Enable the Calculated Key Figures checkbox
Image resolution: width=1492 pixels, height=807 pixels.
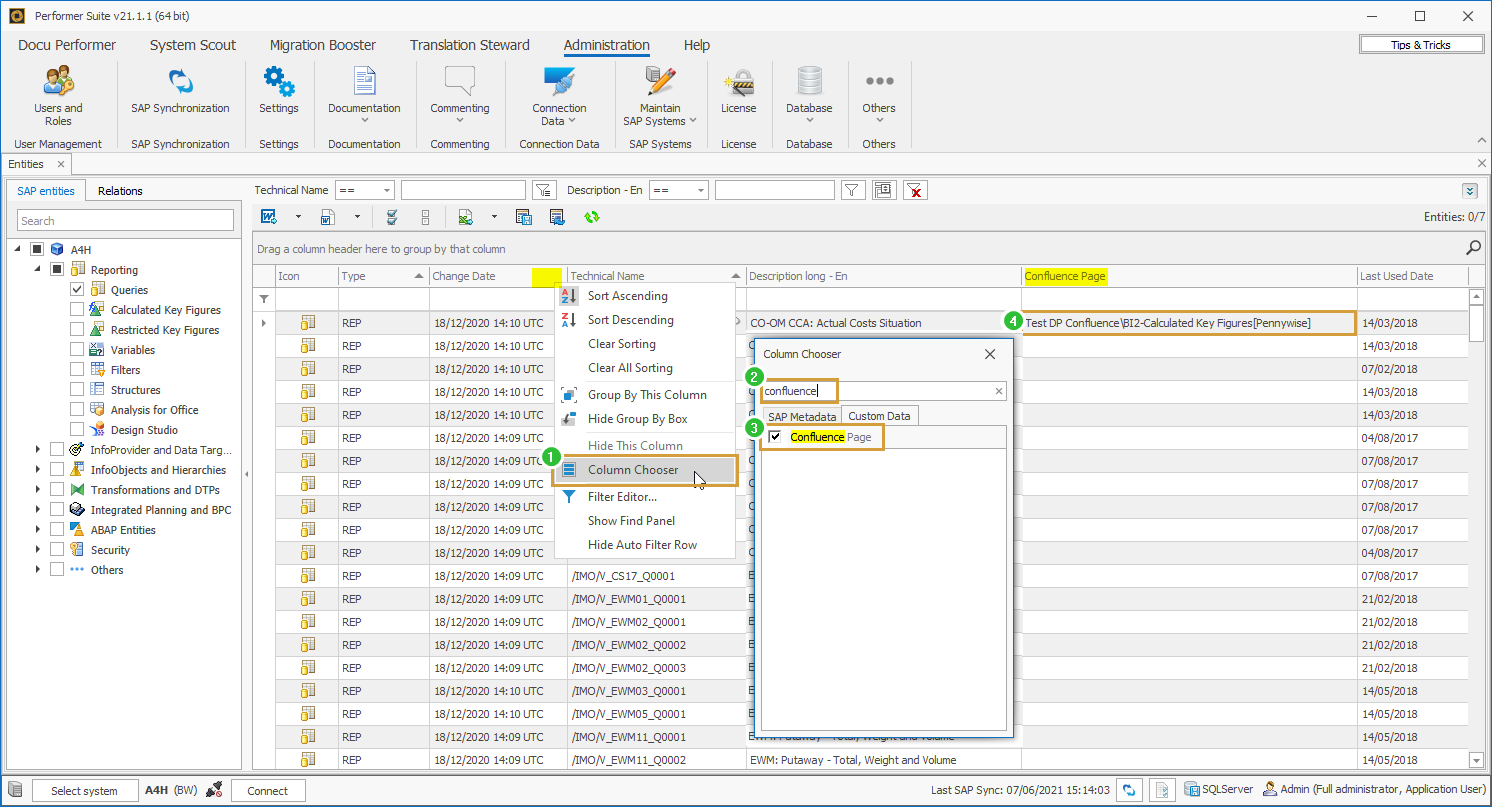[77, 310]
